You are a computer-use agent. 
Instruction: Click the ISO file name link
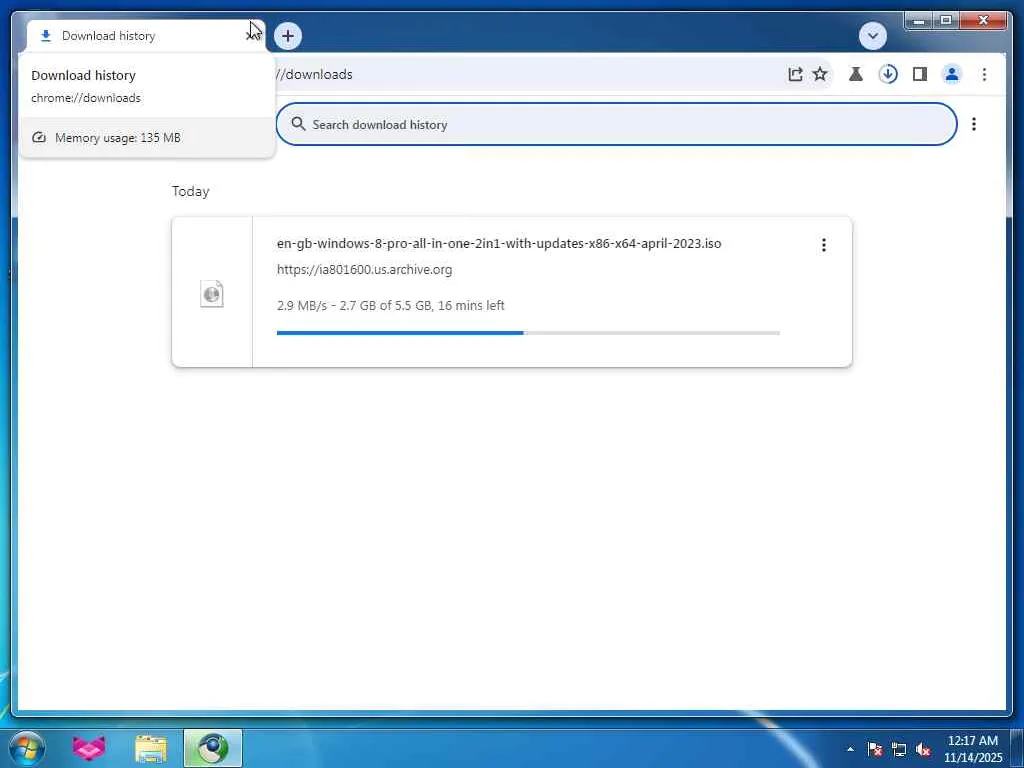coord(499,244)
